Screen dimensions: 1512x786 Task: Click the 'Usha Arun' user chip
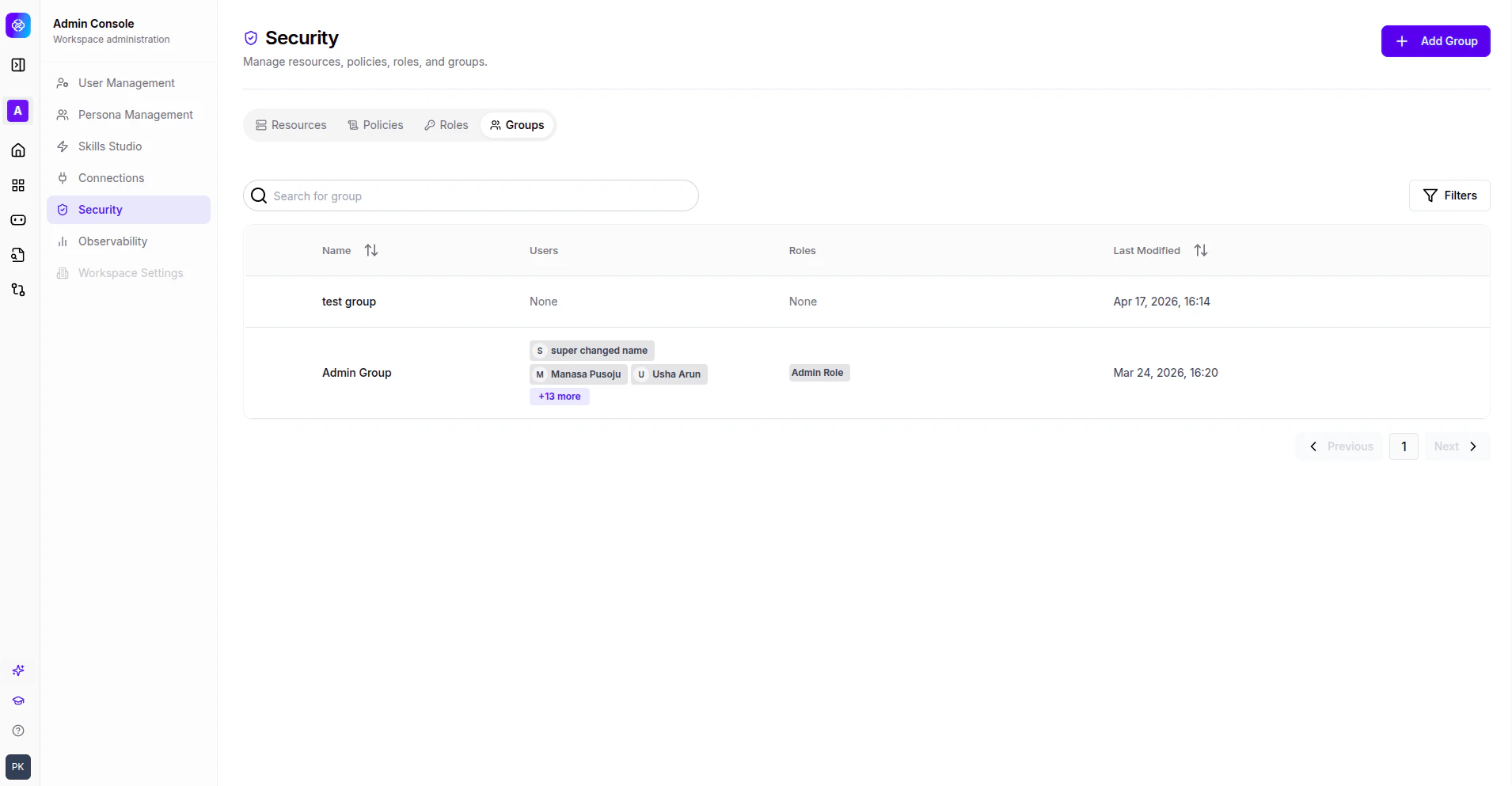[x=669, y=374]
